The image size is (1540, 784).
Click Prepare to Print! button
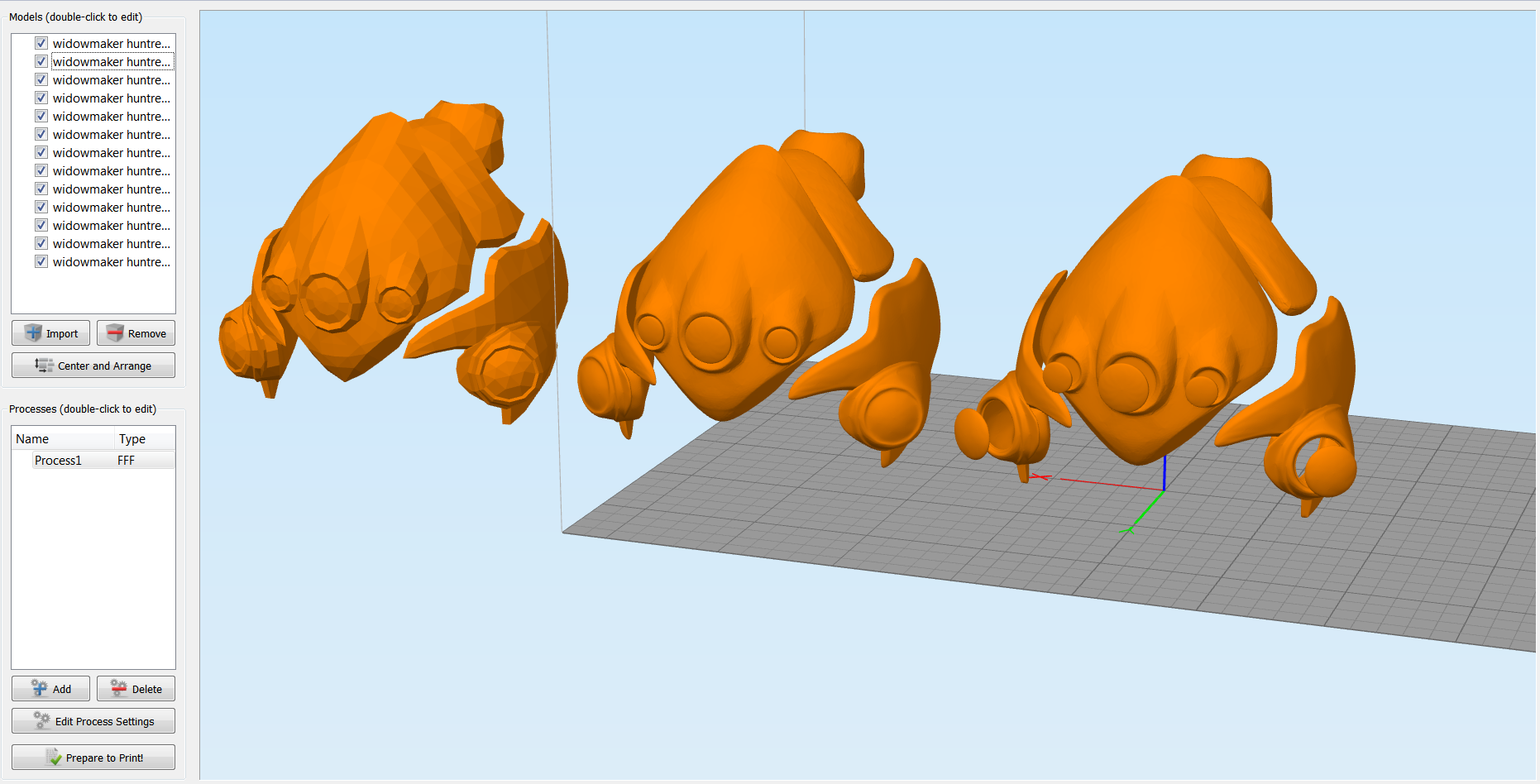(x=93, y=758)
